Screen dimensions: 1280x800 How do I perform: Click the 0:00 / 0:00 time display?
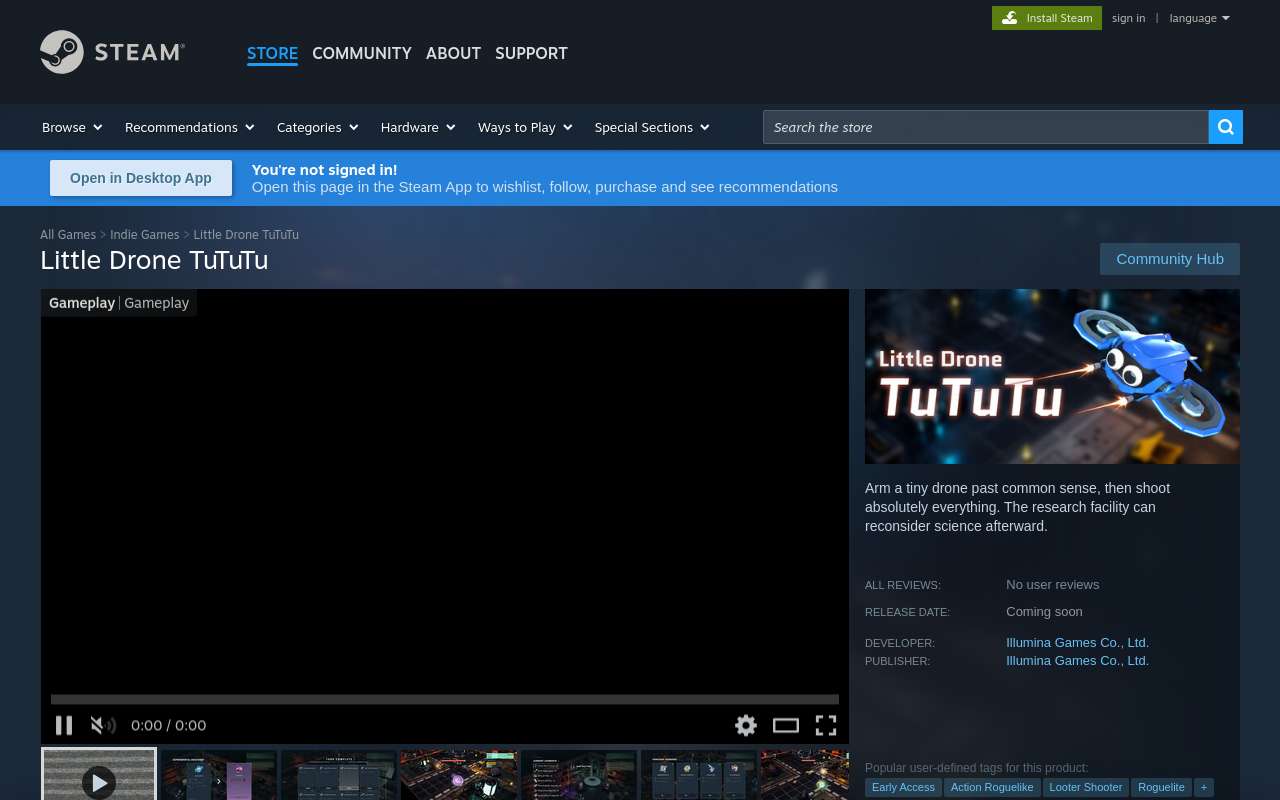click(169, 725)
